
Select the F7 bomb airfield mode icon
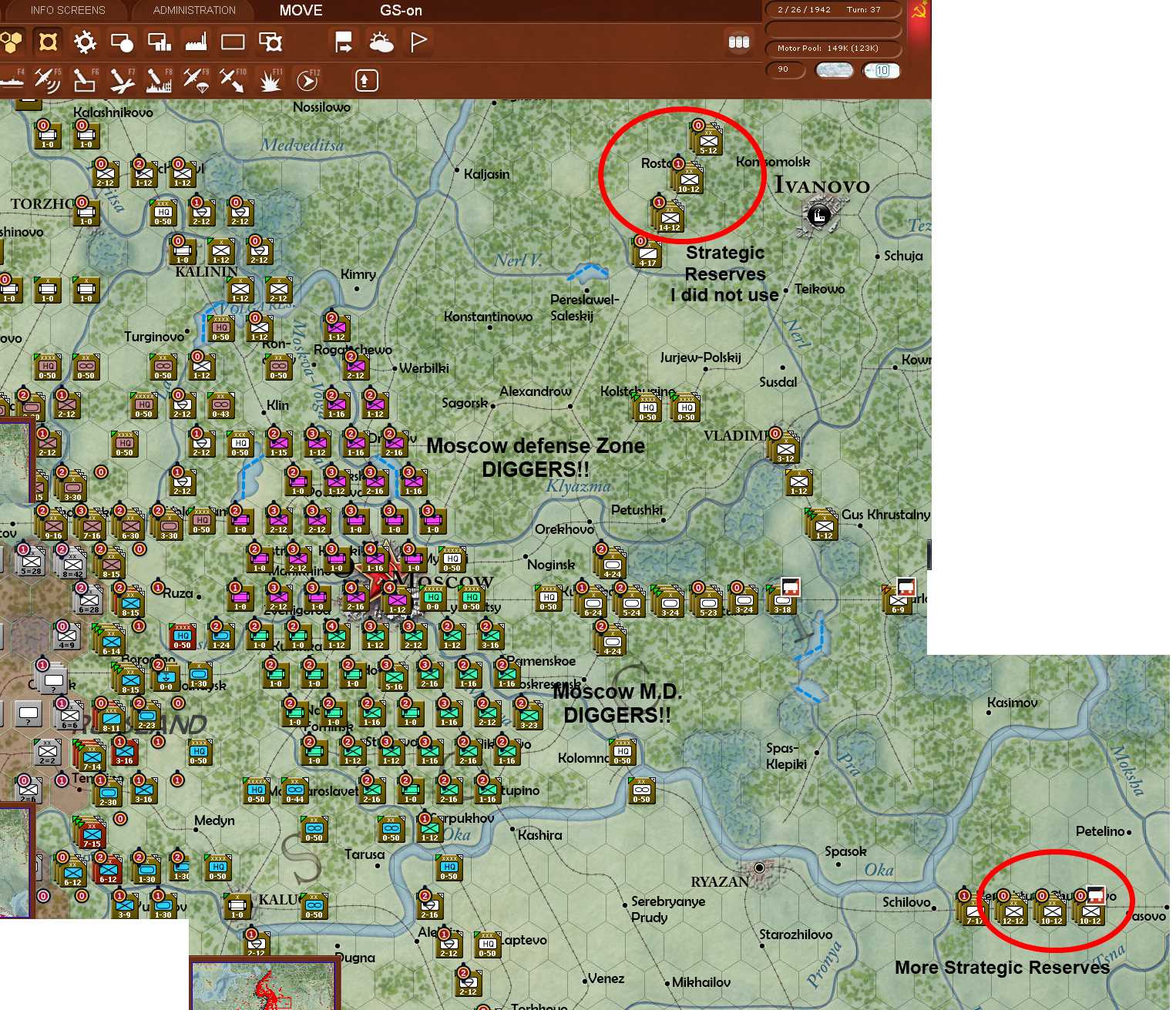coord(122,79)
